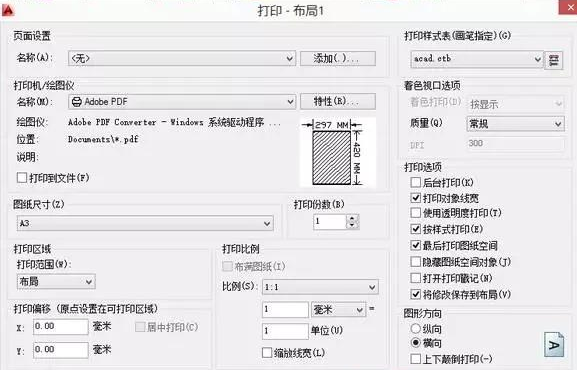This screenshot has width=577, height=370.
Task: Click the 特性 (Properties) printer button
Action: pyautogui.click(x=338, y=102)
